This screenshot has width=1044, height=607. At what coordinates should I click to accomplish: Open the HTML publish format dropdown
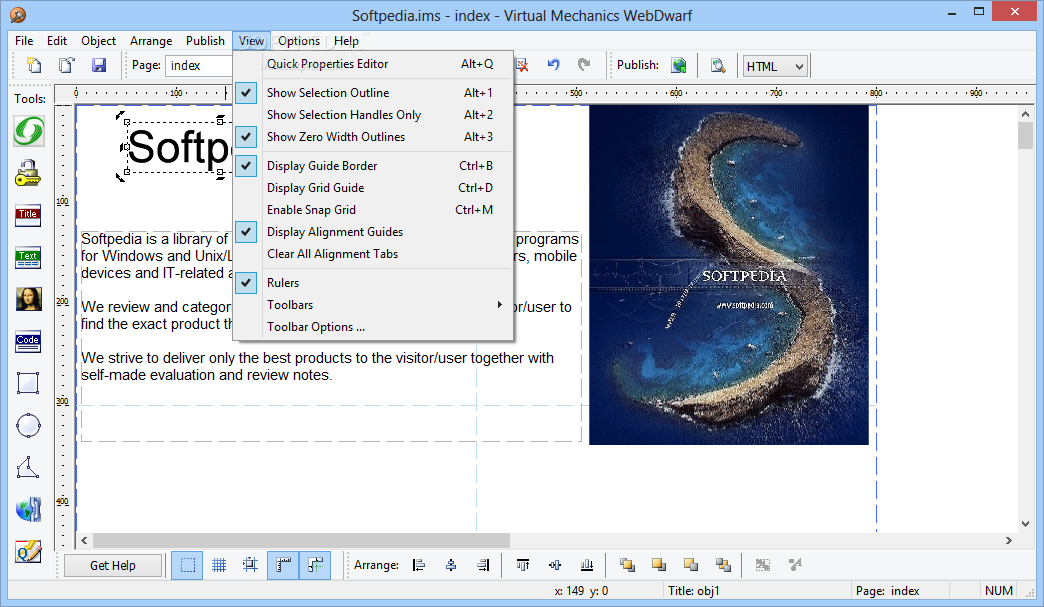coord(775,66)
